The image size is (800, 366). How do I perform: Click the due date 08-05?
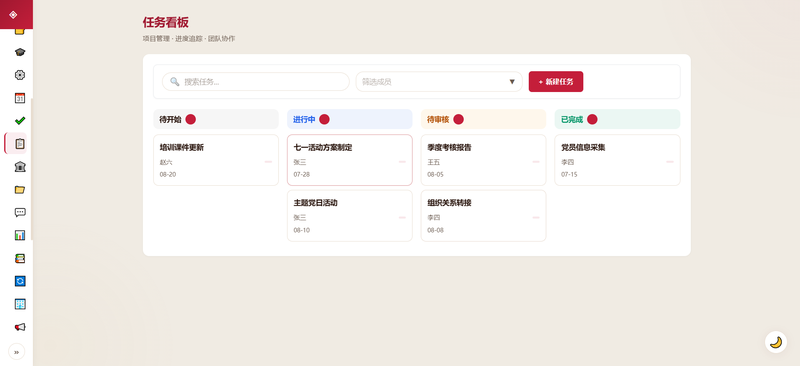(x=436, y=175)
